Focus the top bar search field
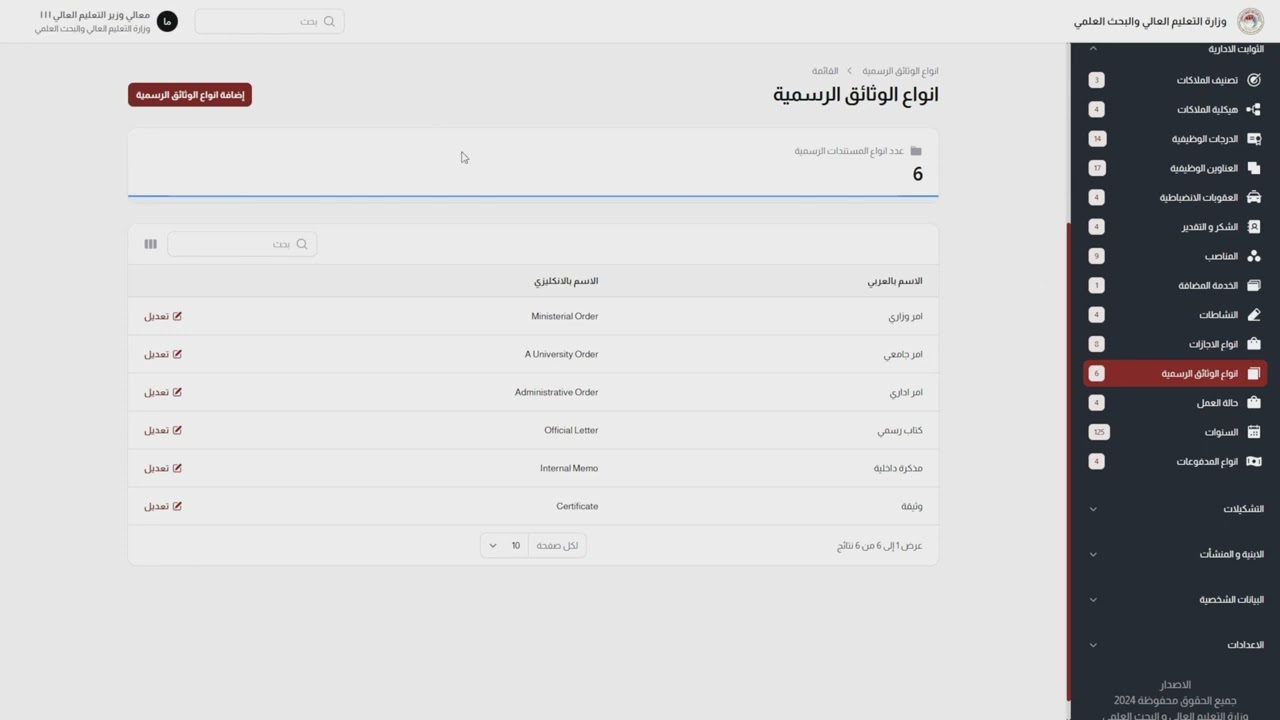This screenshot has height=720, width=1280. click(270, 21)
